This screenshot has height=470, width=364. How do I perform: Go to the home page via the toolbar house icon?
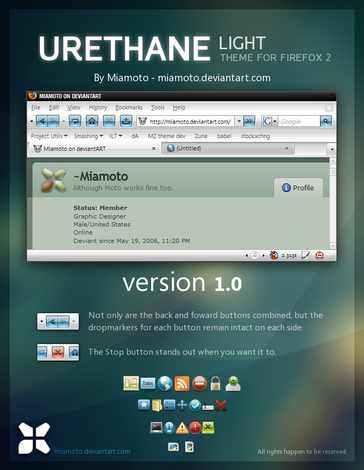[x=92, y=121]
